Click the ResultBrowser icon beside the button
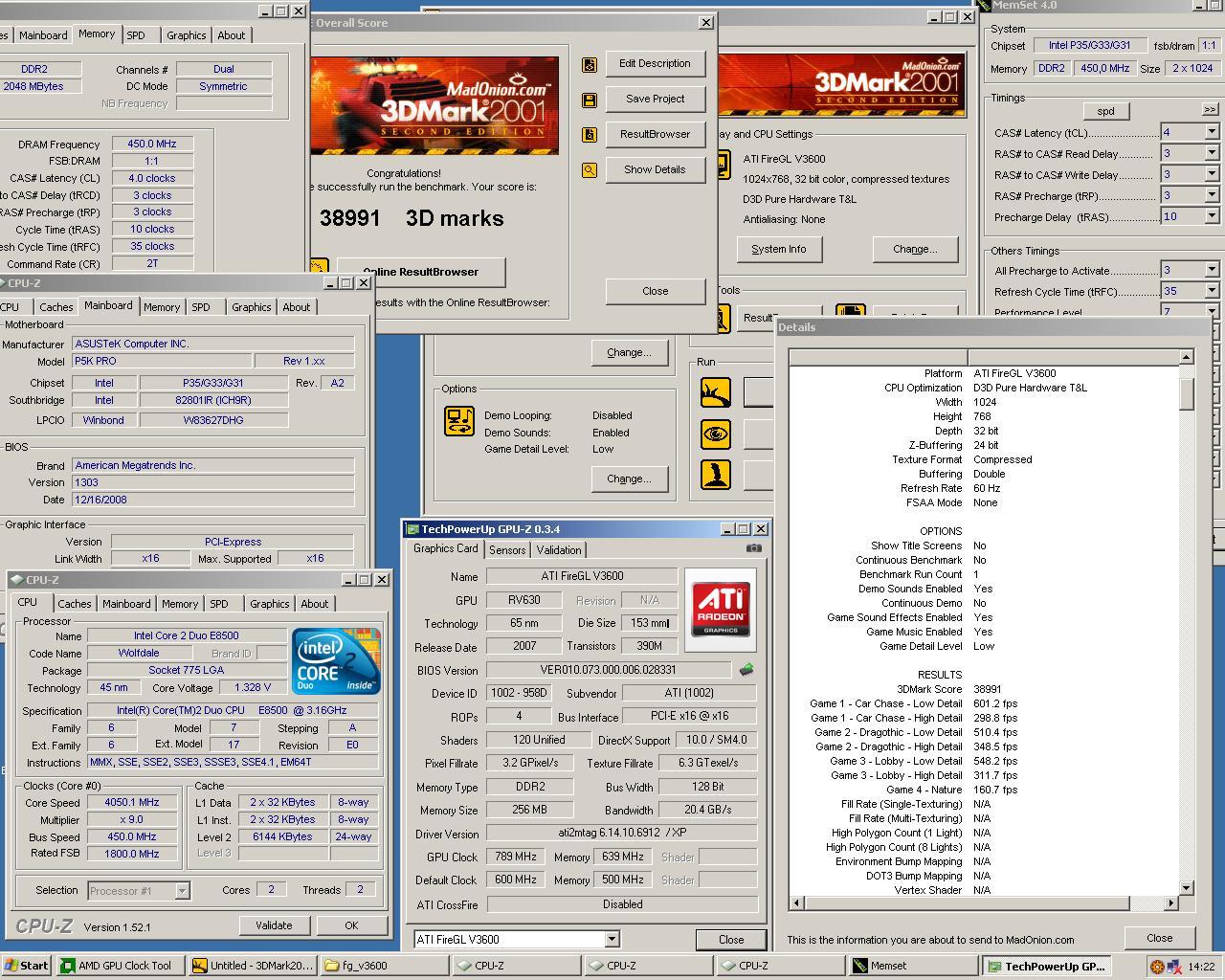1225x980 pixels. point(590,135)
